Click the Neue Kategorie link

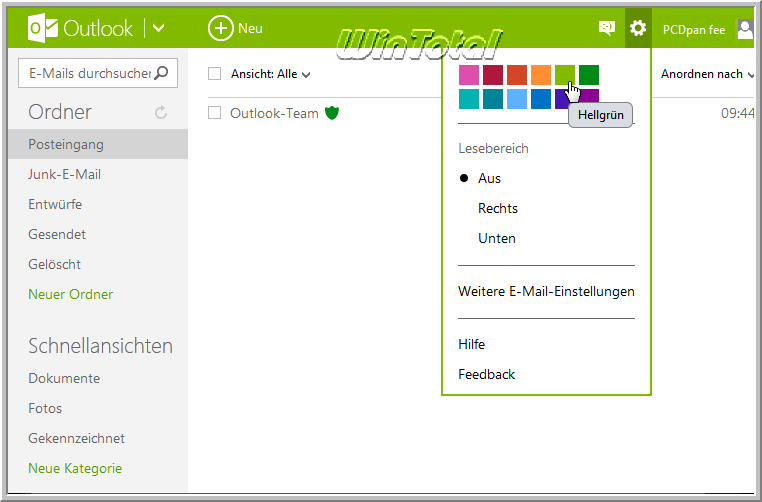[x=75, y=468]
